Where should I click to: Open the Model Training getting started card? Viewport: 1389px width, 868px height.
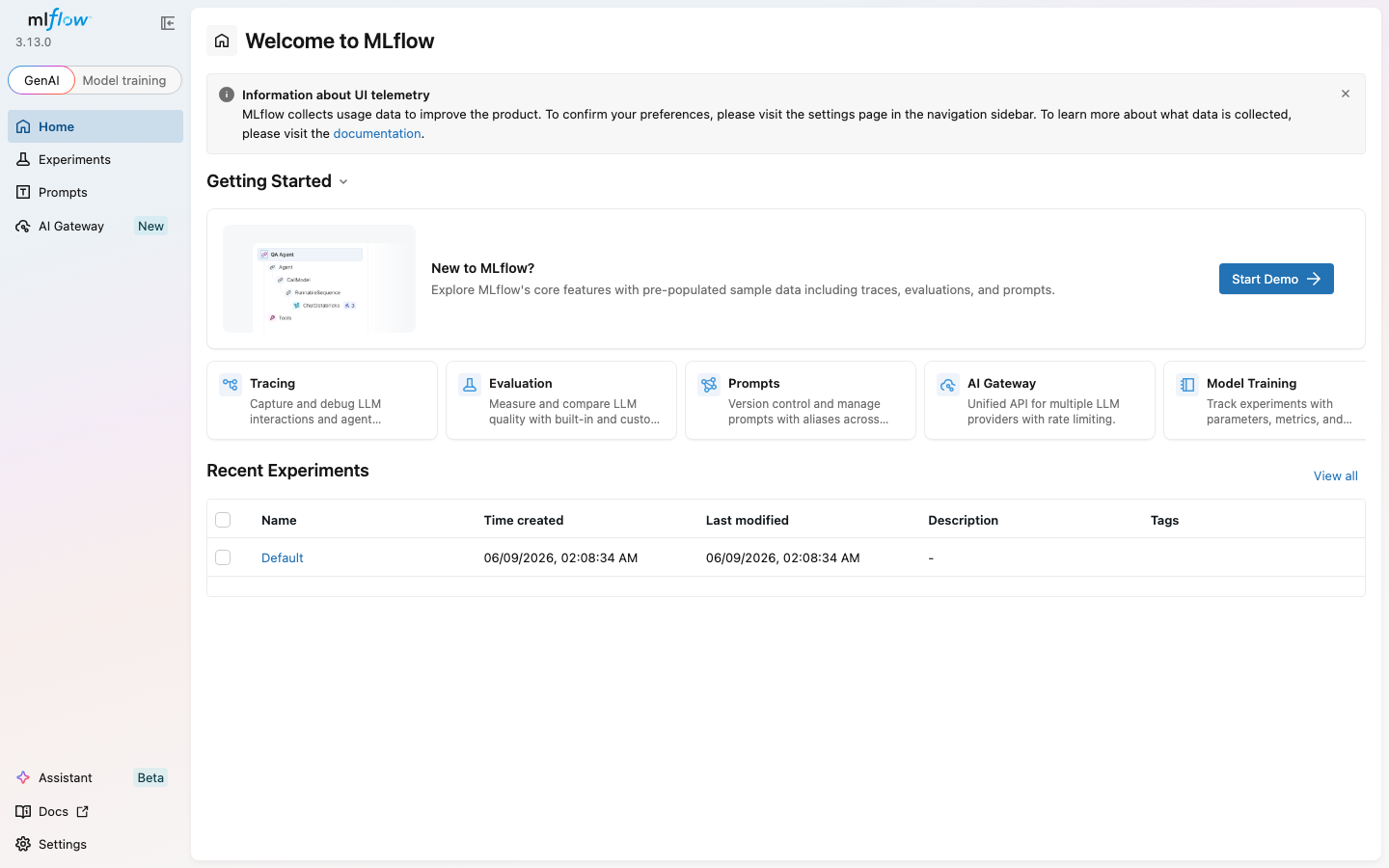[1265, 400]
